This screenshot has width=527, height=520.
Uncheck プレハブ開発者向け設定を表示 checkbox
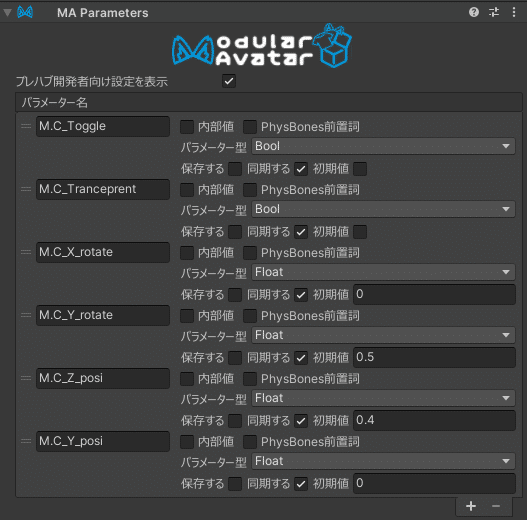[229, 81]
